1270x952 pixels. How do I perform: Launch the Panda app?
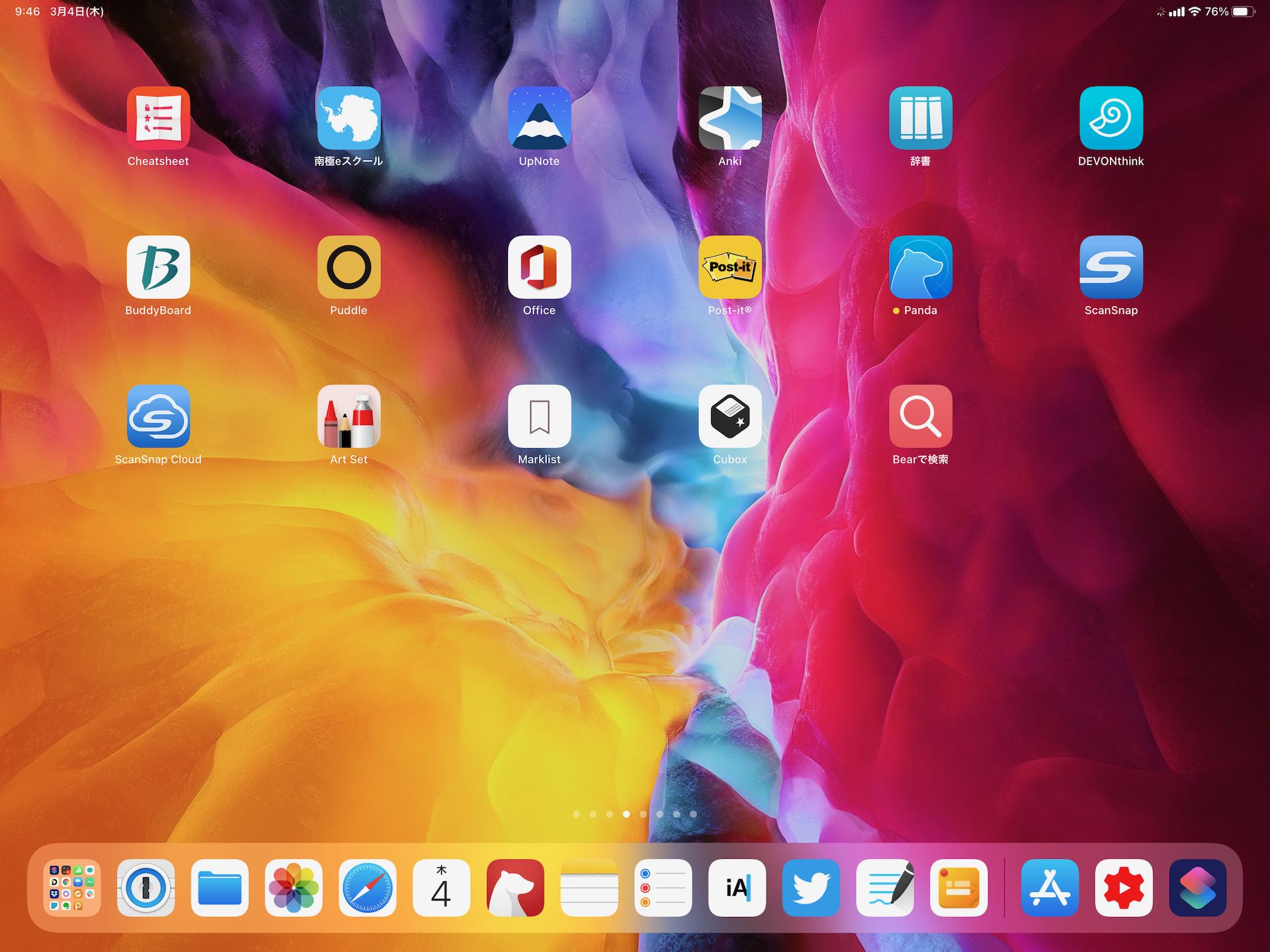point(920,267)
